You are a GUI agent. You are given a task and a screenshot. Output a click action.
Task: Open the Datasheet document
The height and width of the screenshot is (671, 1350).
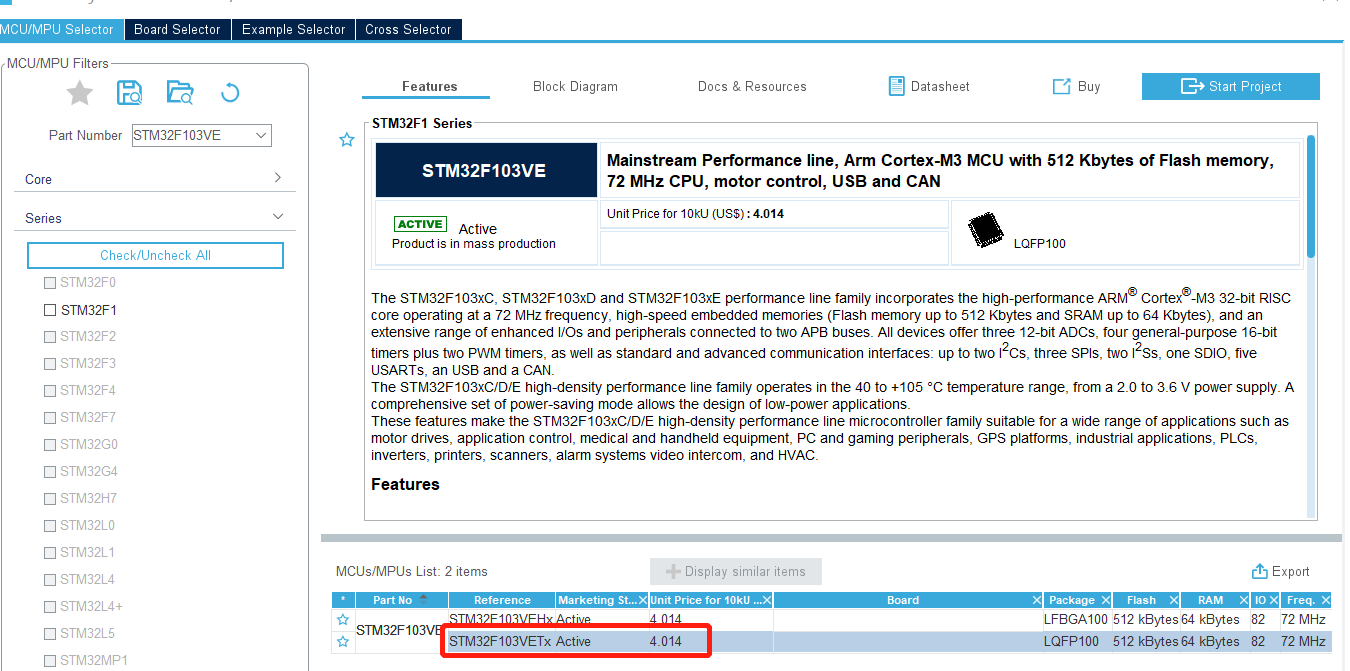(929, 86)
